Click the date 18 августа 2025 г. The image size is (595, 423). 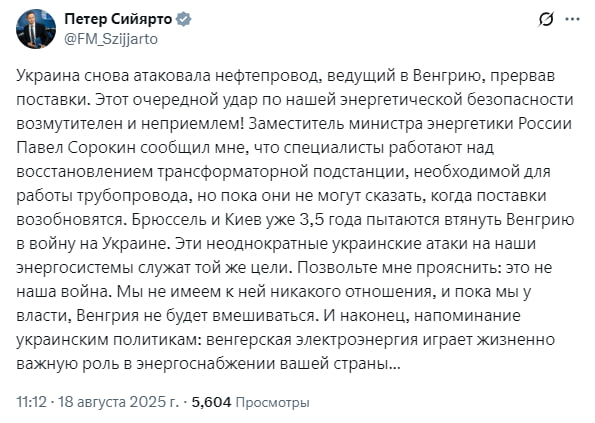118,402
